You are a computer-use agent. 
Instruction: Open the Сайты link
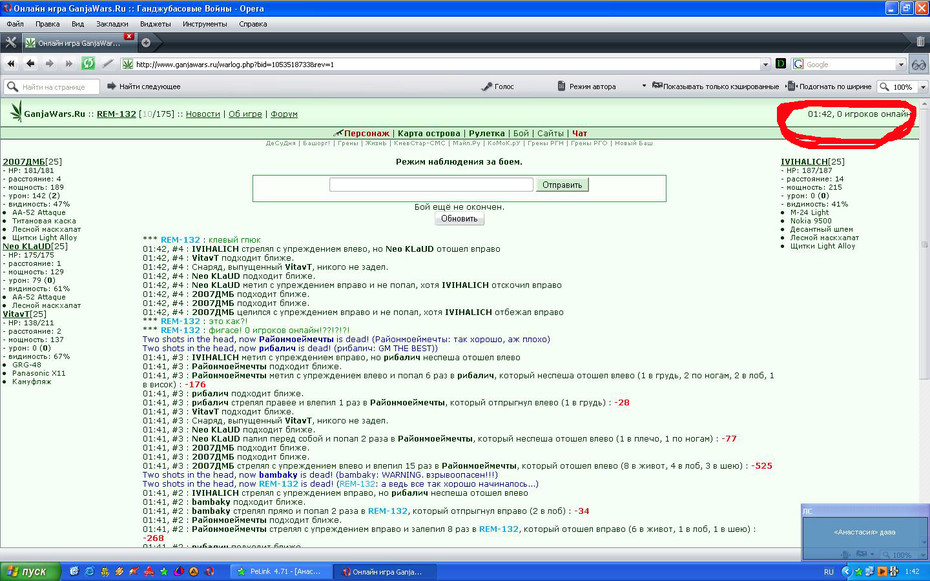[550, 133]
